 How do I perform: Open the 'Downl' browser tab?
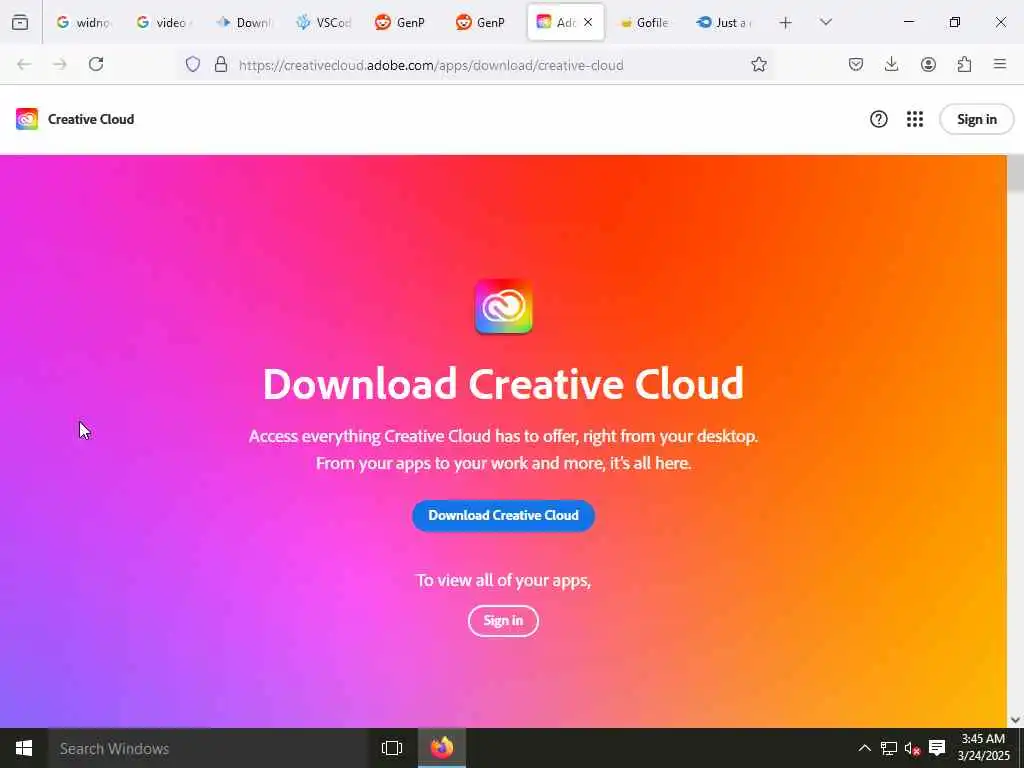[244, 22]
